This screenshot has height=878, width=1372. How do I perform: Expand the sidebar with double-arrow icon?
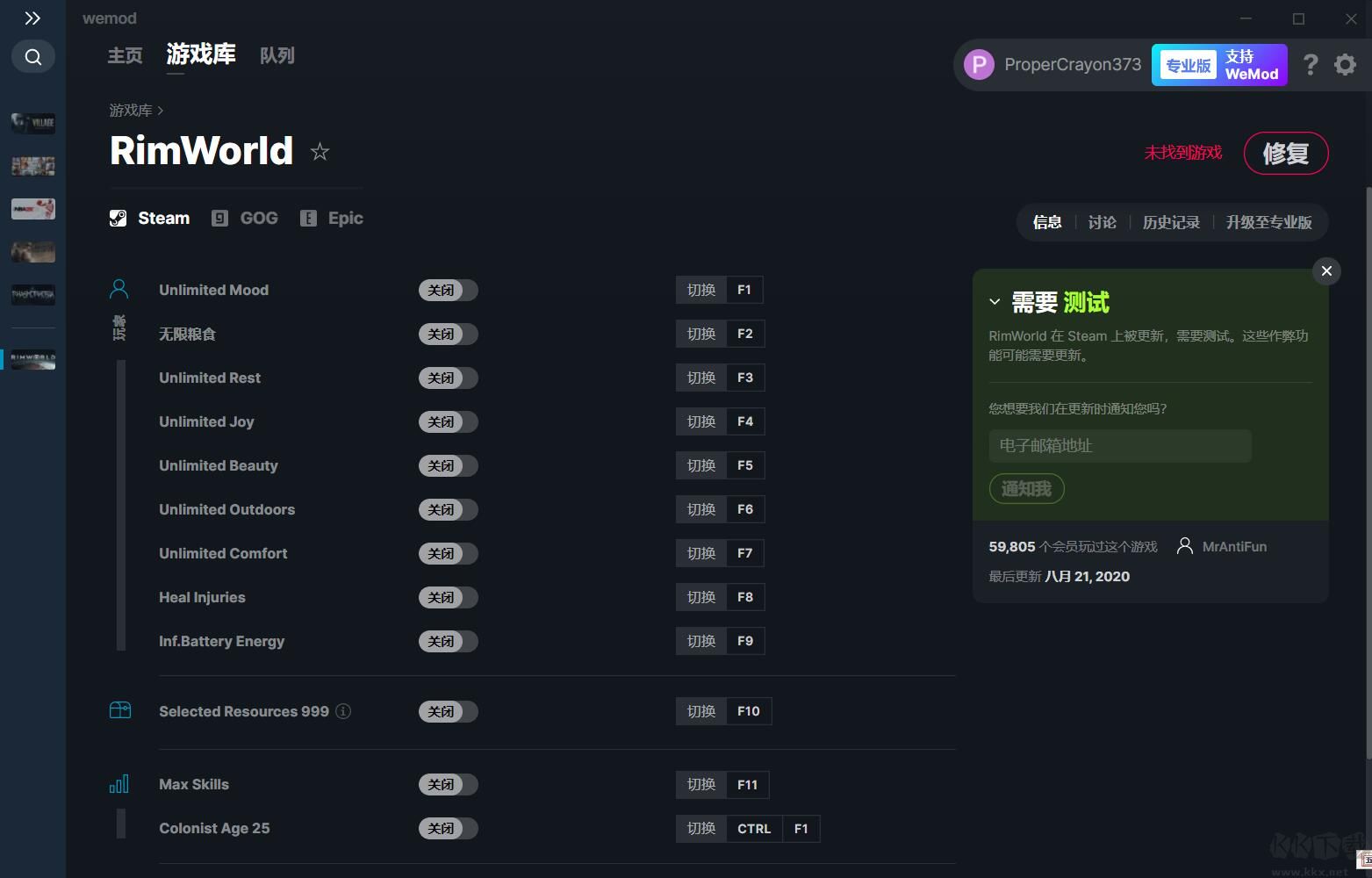32,18
